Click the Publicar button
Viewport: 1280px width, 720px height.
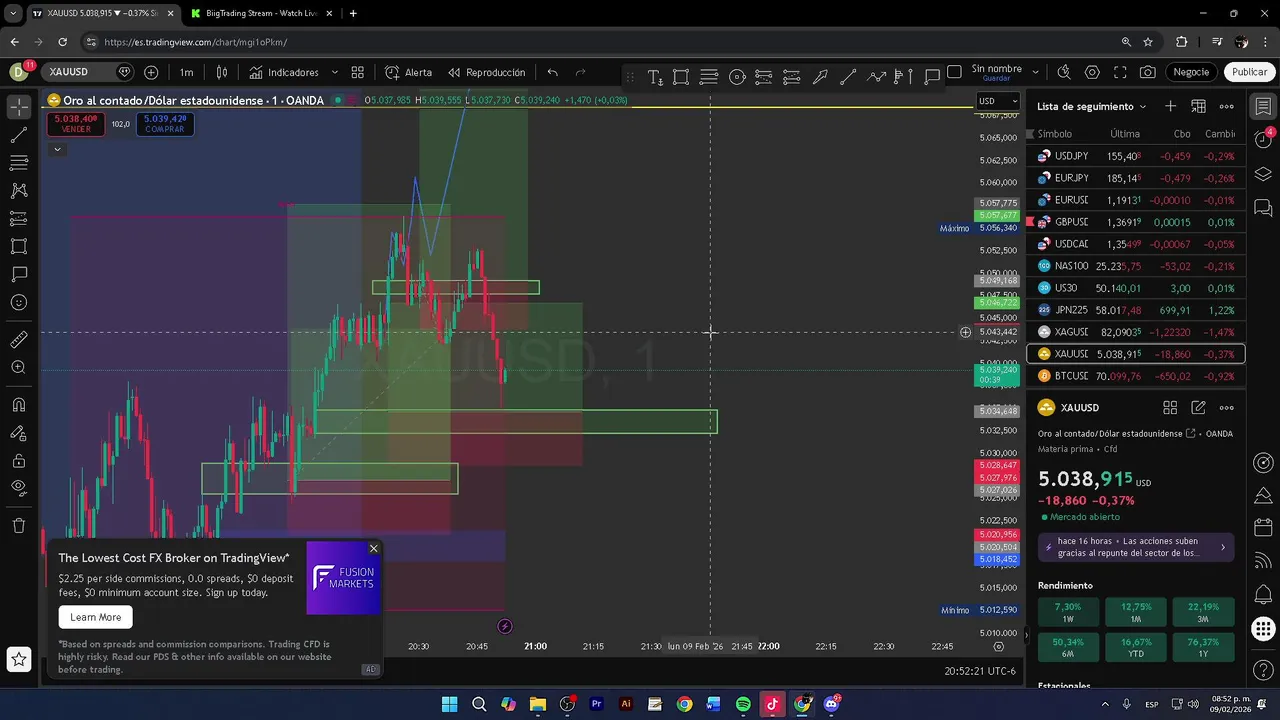(1249, 72)
